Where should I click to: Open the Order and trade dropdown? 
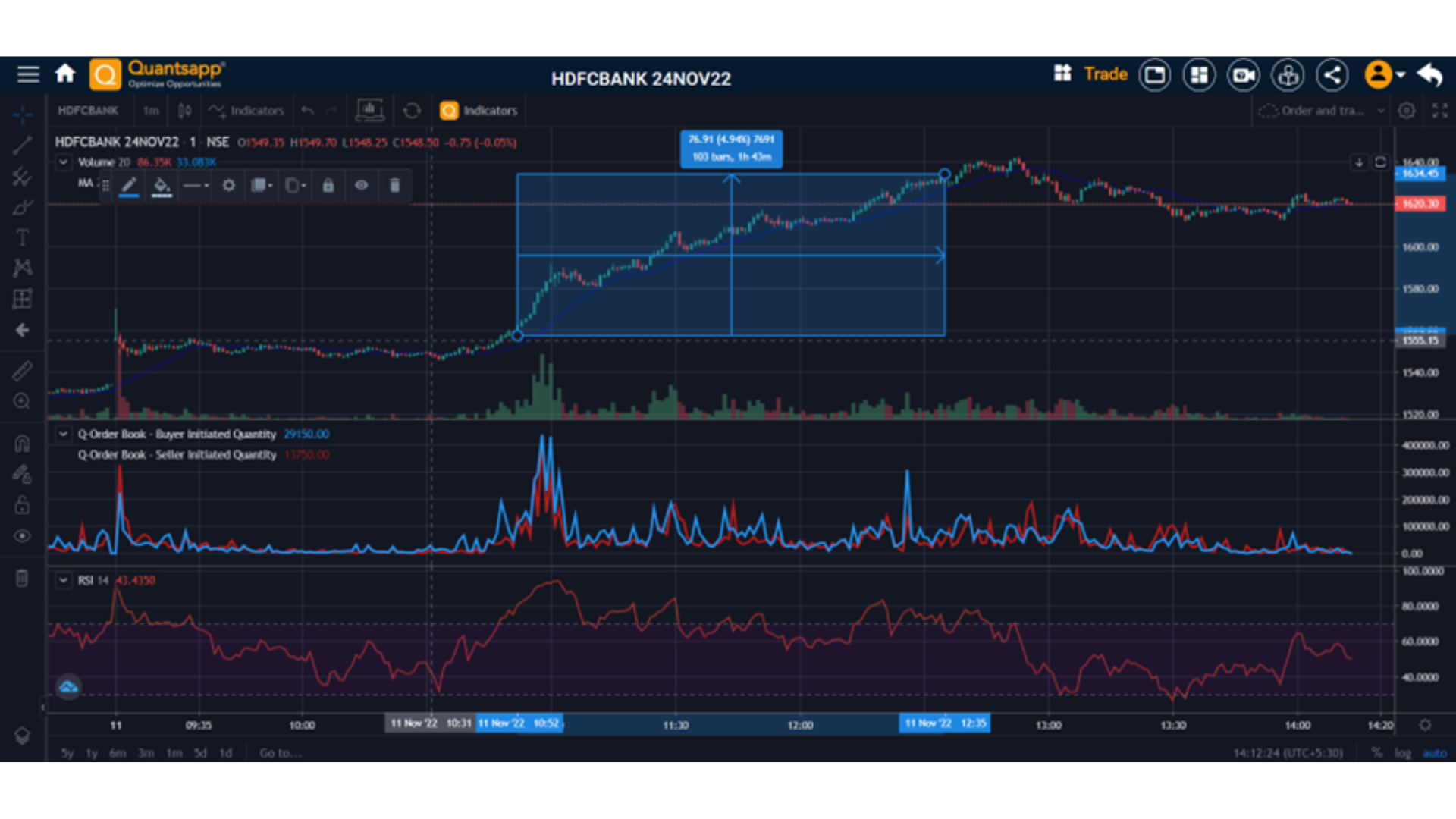1322,111
